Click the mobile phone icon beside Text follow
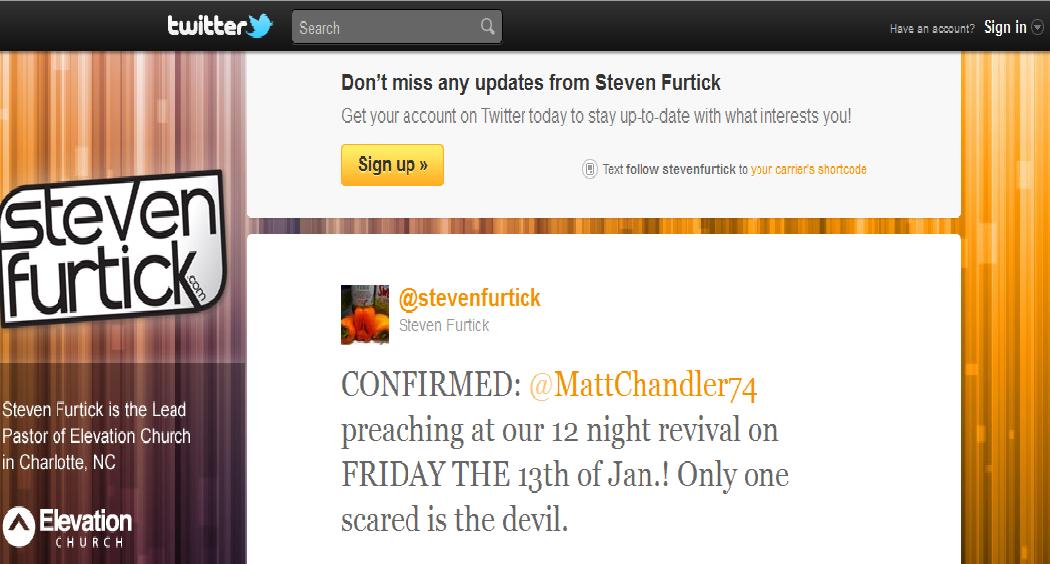 (589, 169)
